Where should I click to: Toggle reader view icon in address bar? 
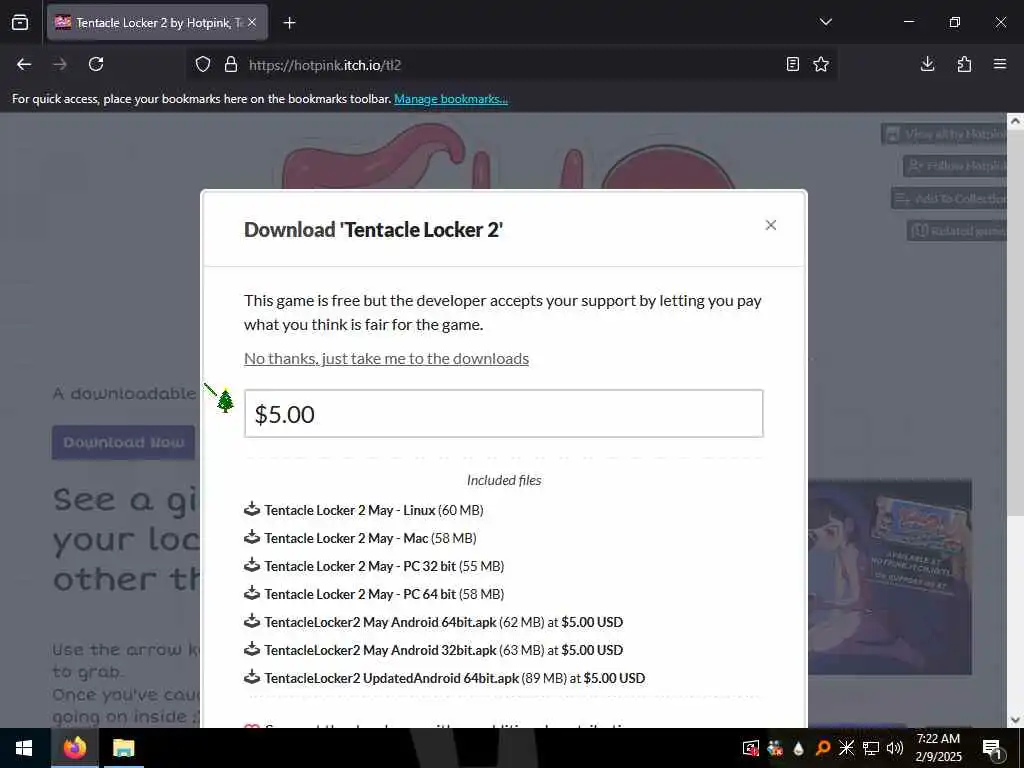click(x=793, y=64)
